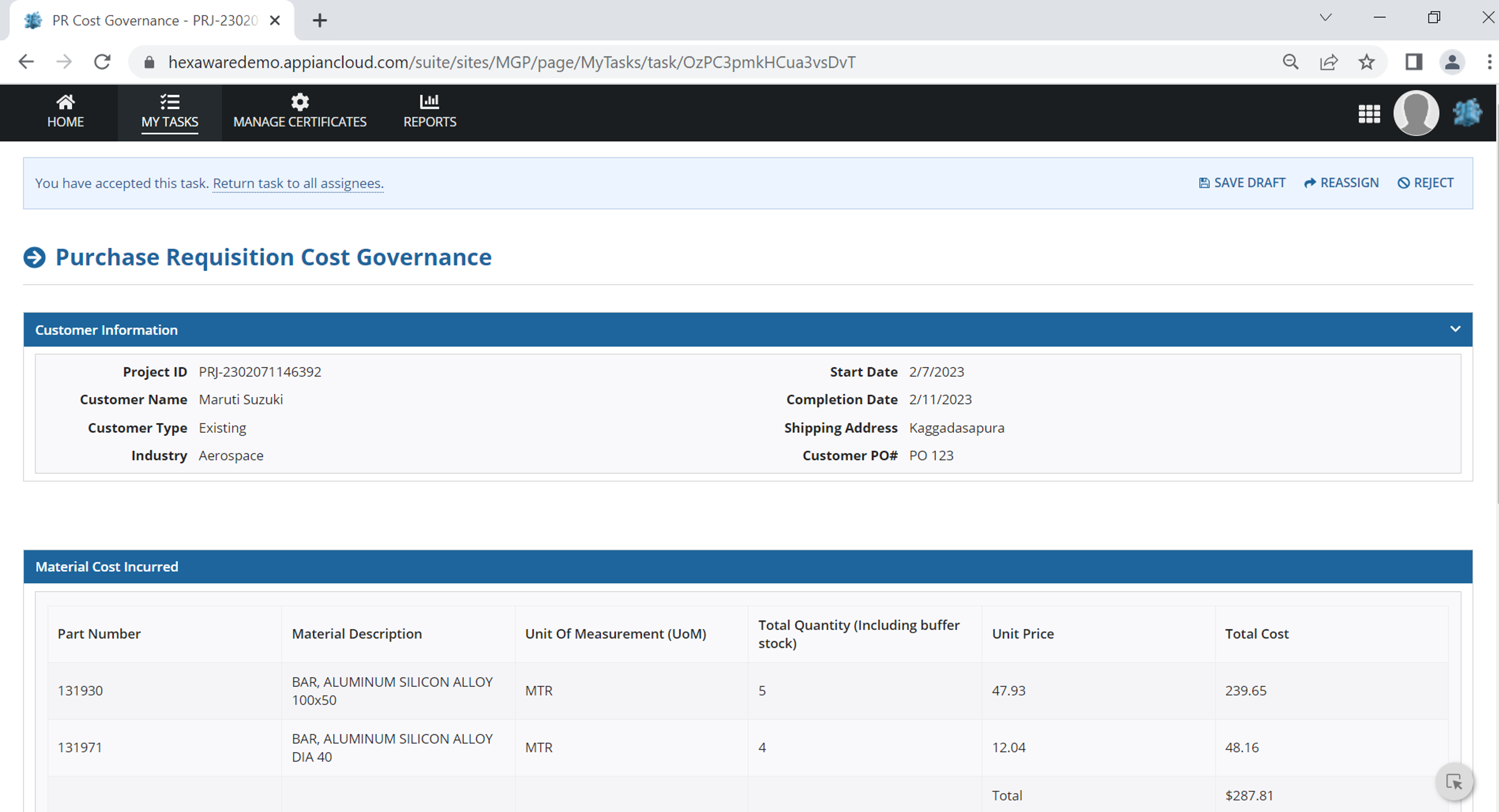Click REJECT task
Image resolution: width=1499 pixels, height=812 pixels.
click(1425, 183)
